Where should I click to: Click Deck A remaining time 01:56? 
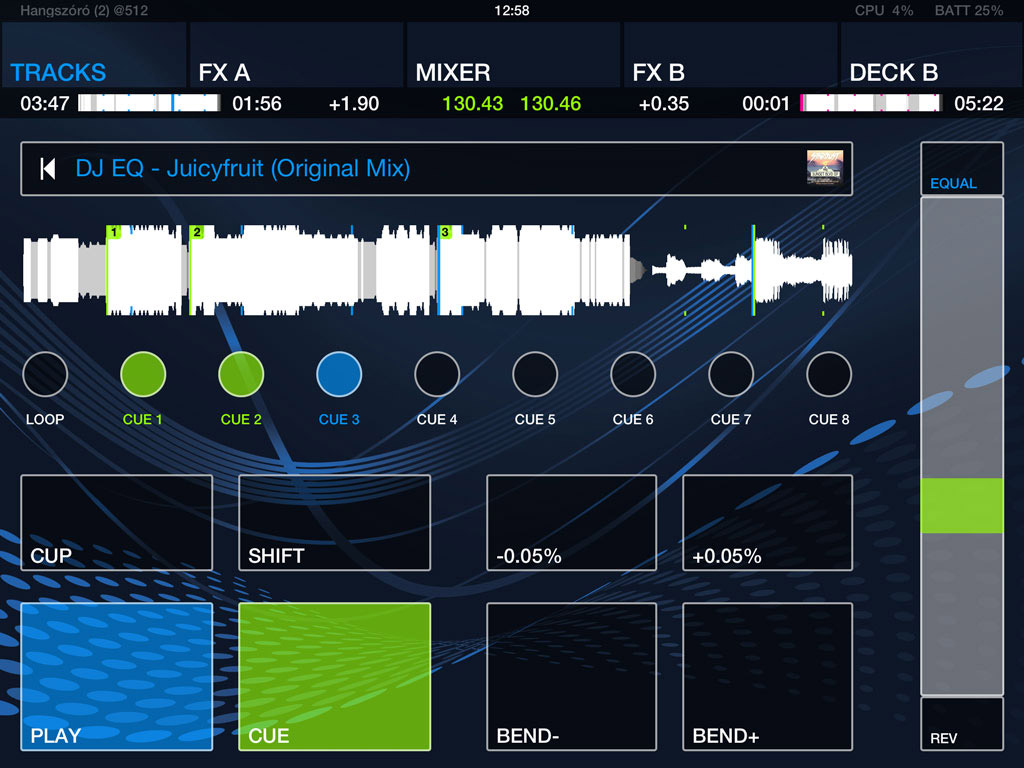coord(257,104)
